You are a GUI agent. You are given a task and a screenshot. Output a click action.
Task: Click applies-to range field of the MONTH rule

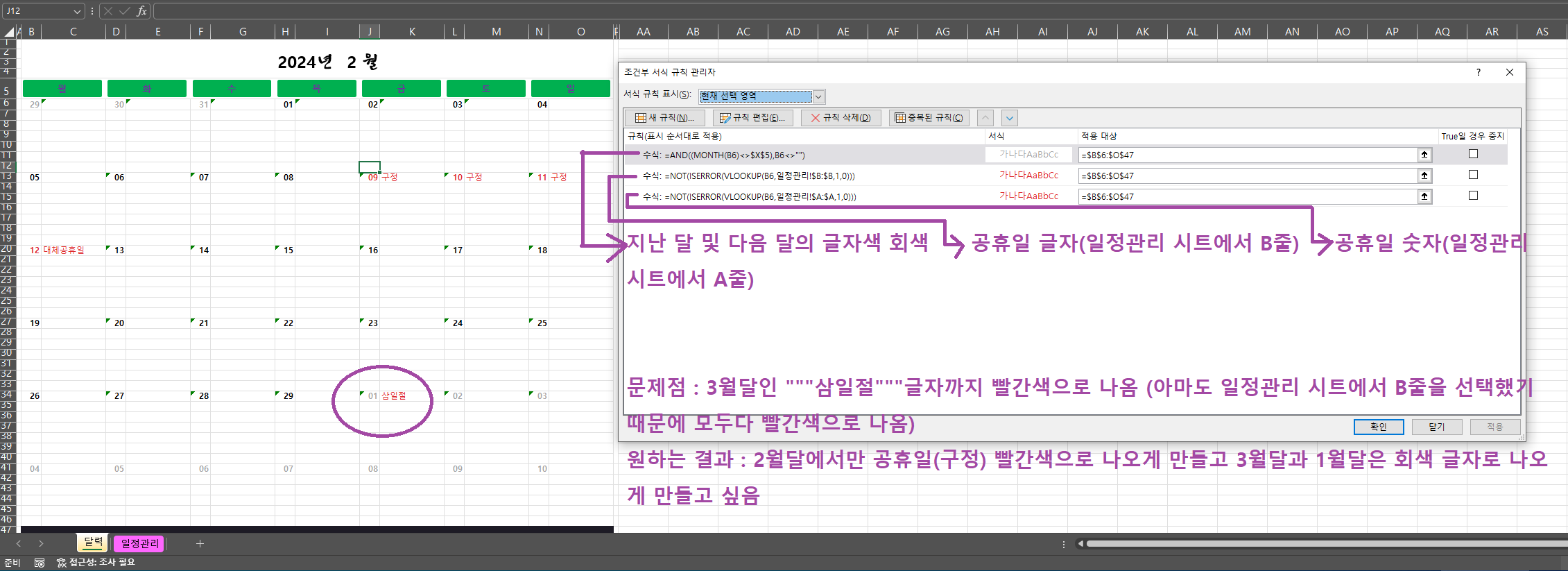tap(1248, 155)
